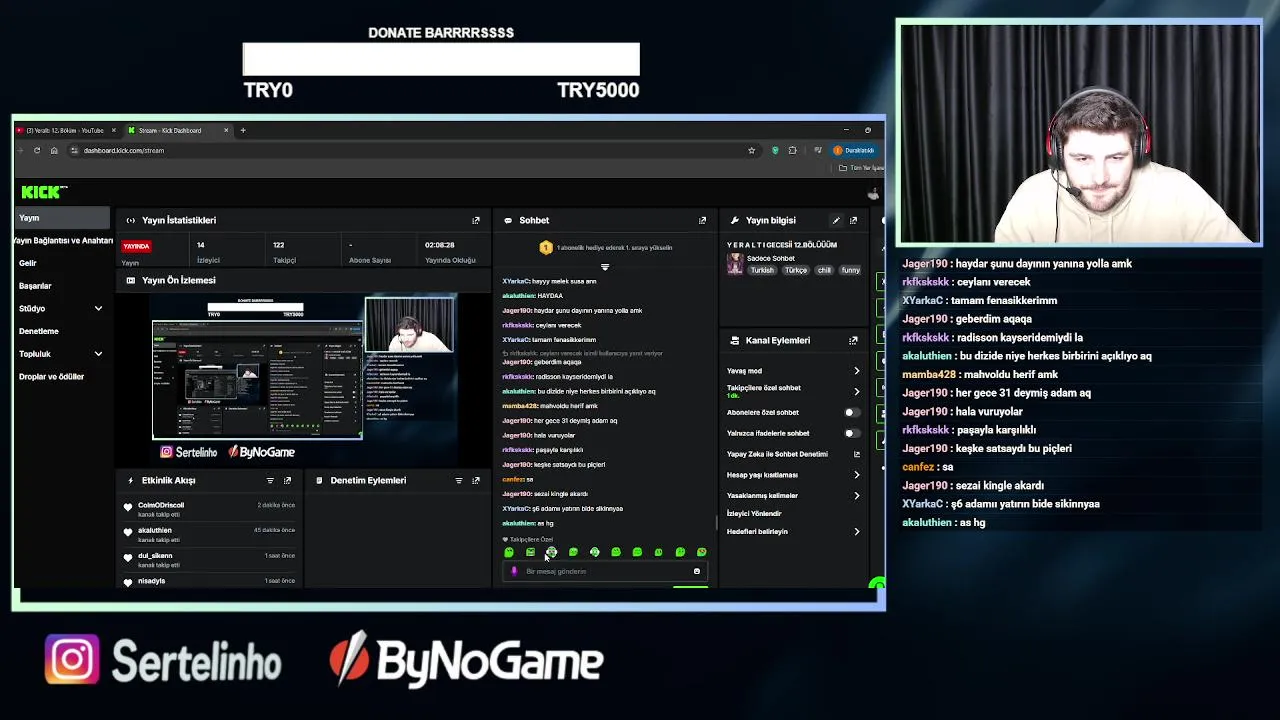Open the browser extensions puzzle icon
The width and height of the screenshot is (1280, 720).
[x=793, y=150]
